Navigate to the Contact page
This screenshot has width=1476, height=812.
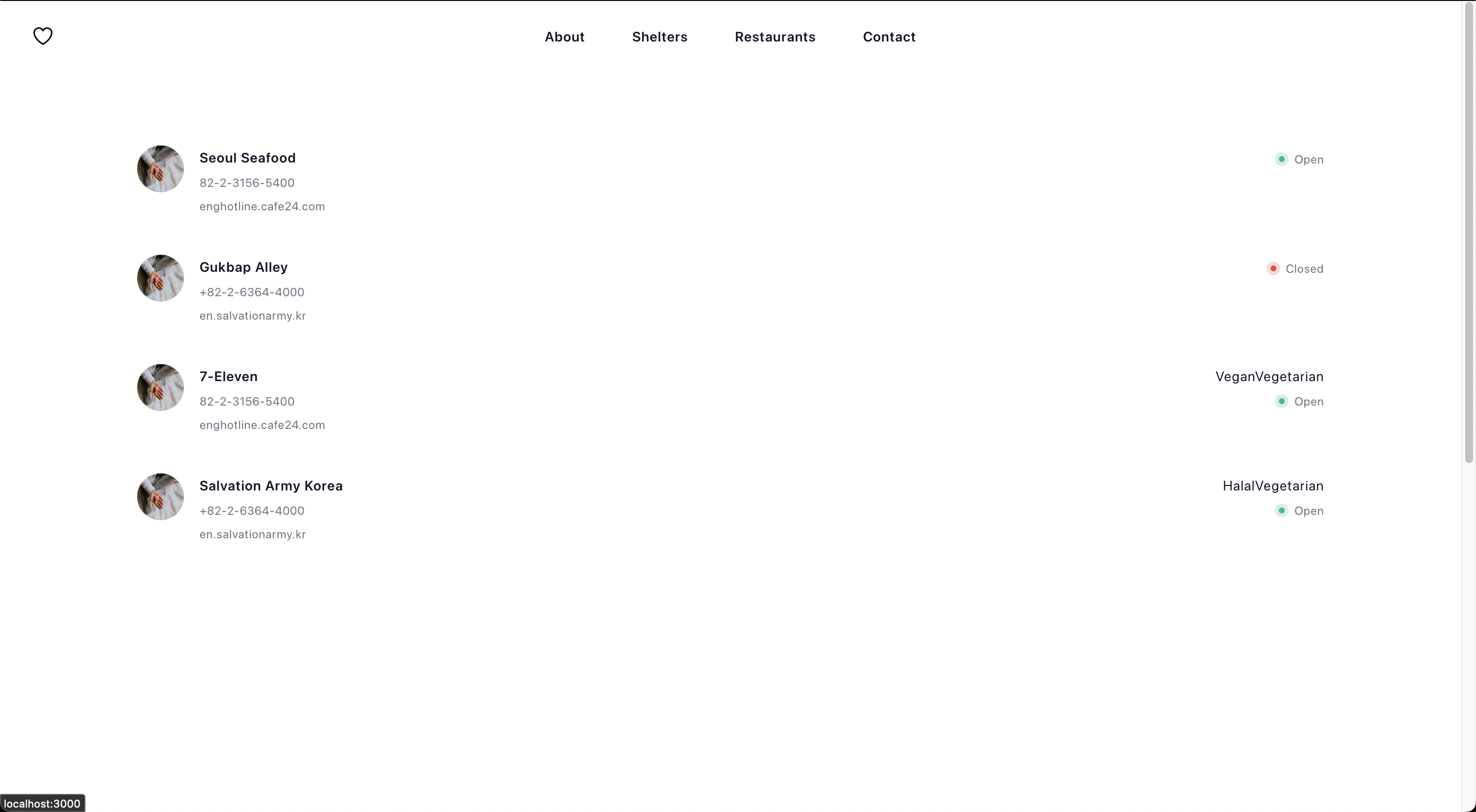click(x=888, y=37)
